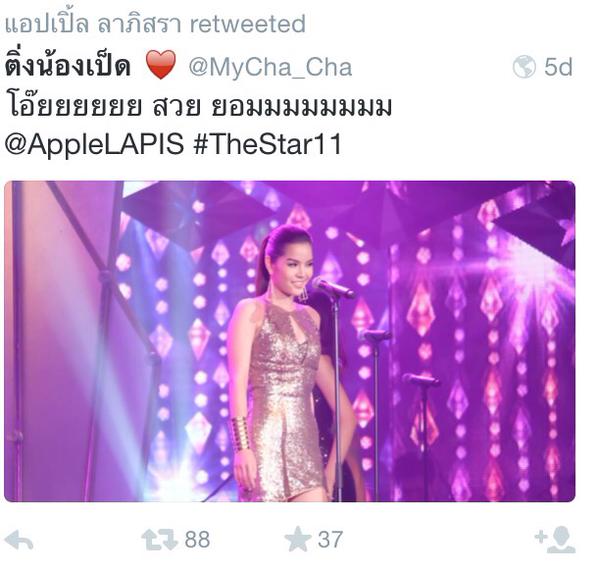Screen dimensions: 599x572
Task: Click the Thai tweet text โอ๊ยยยยยย สวย
Action: click(103, 107)
